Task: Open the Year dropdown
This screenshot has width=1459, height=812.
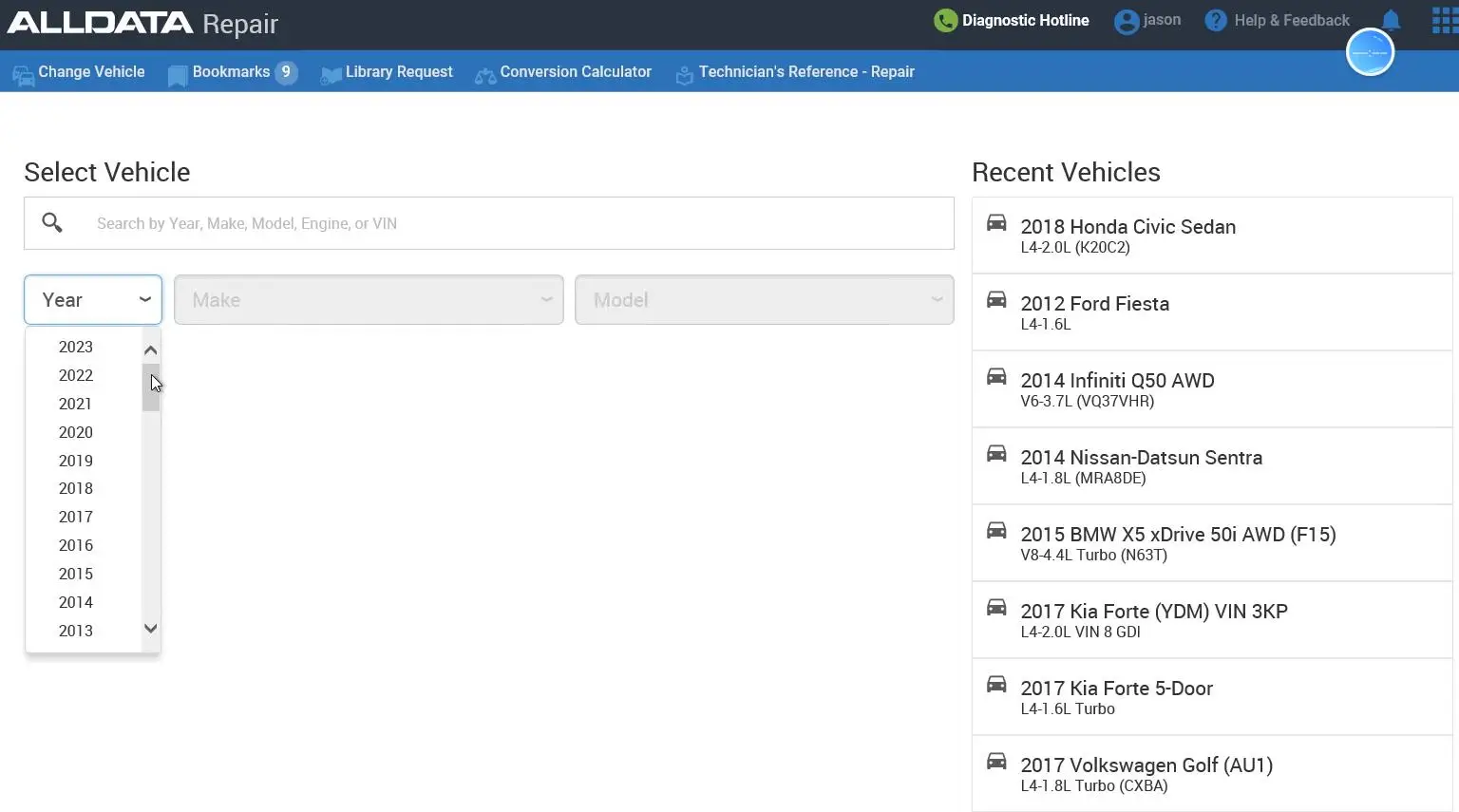Action: [x=93, y=300]
